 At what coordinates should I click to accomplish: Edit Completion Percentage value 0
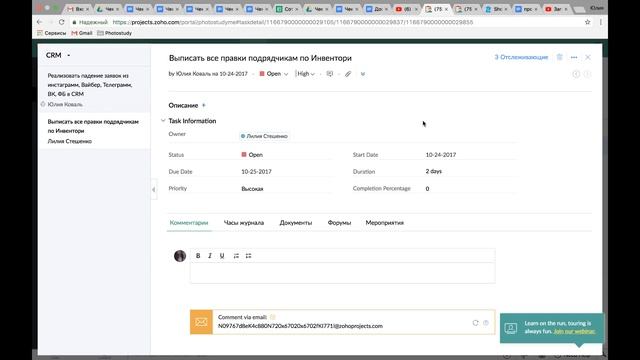click(427, 189)
